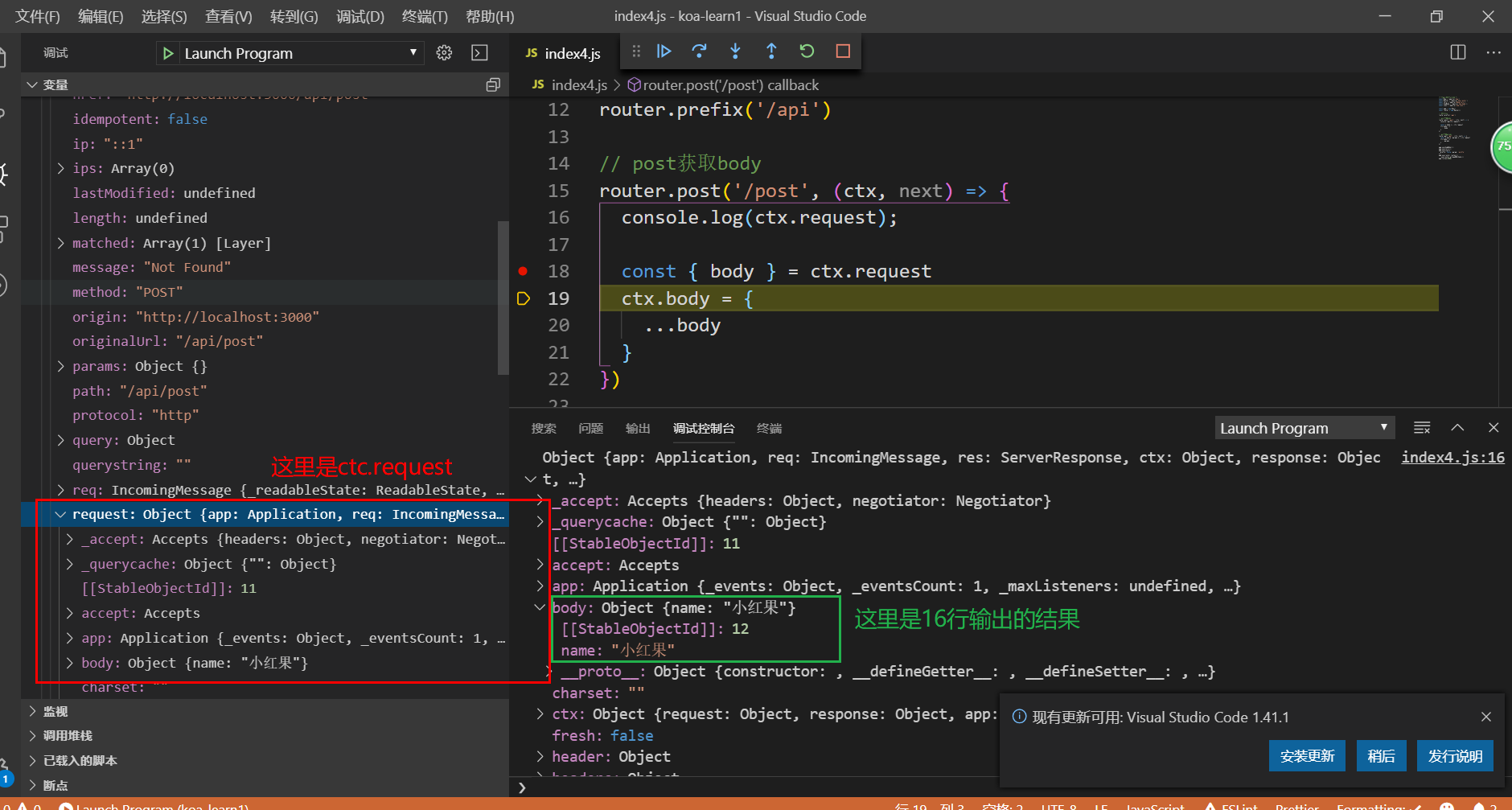
Task: Toggle the breakpoint on line 18
Action: tap(523, 271)
